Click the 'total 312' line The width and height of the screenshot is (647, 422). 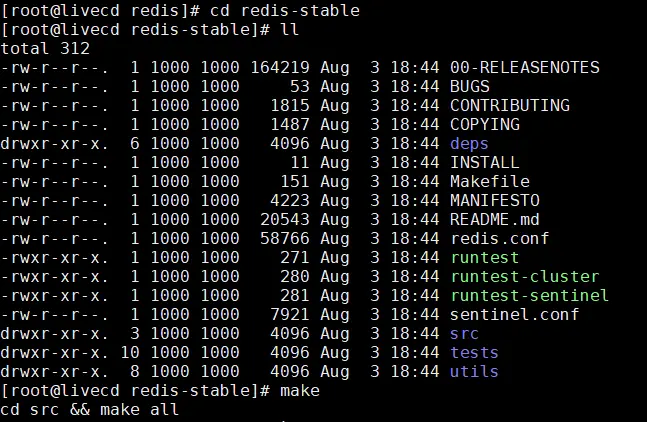tap(45, 48)
